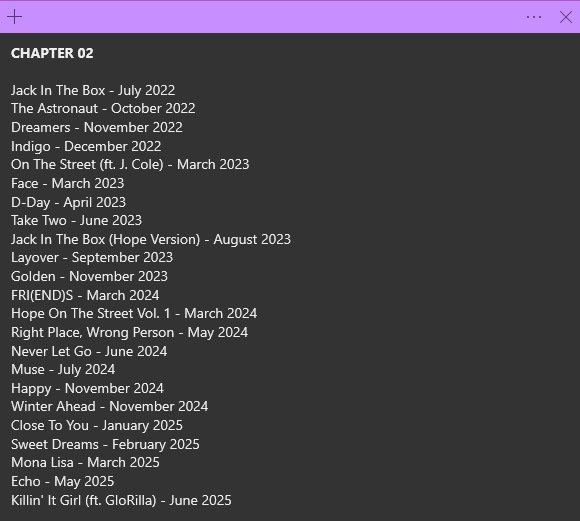This screenshot has width=580, height=521.
Task: Click 'Jack In The Box (Hope Version)' line
Action: pyautogui.click(x=151, y=239)
